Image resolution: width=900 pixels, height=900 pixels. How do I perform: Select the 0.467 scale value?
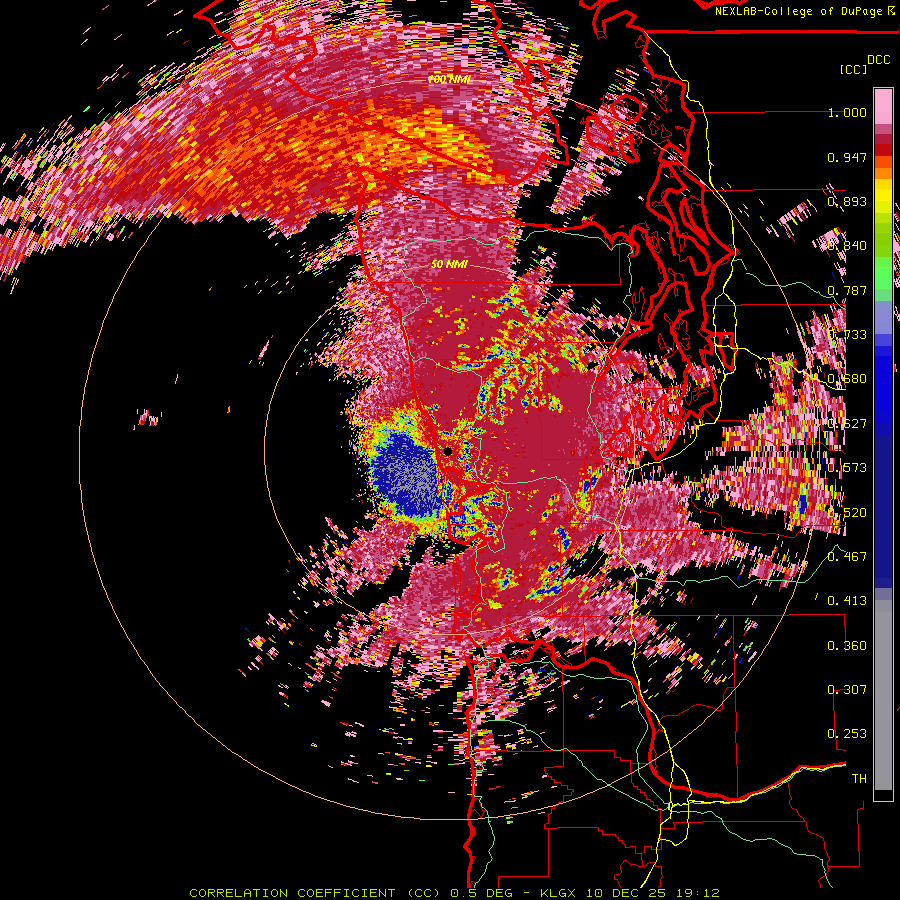[x=847, y=556]
